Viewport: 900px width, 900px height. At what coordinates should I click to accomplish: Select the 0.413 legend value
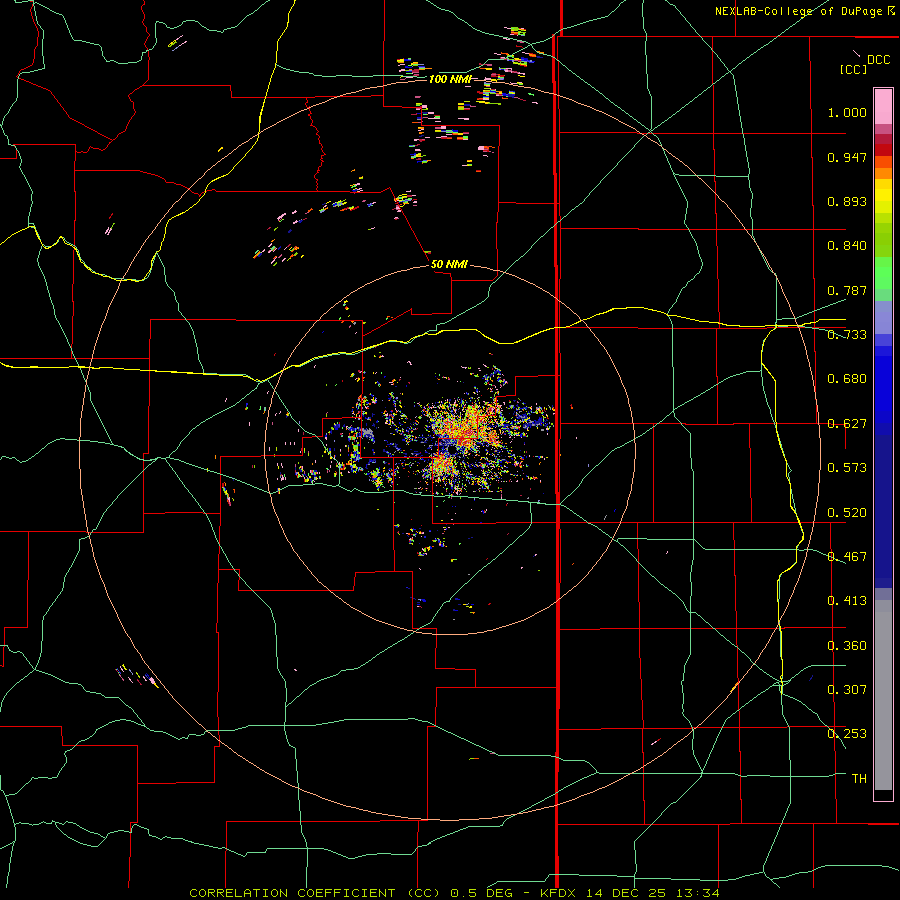coord(847,601)
